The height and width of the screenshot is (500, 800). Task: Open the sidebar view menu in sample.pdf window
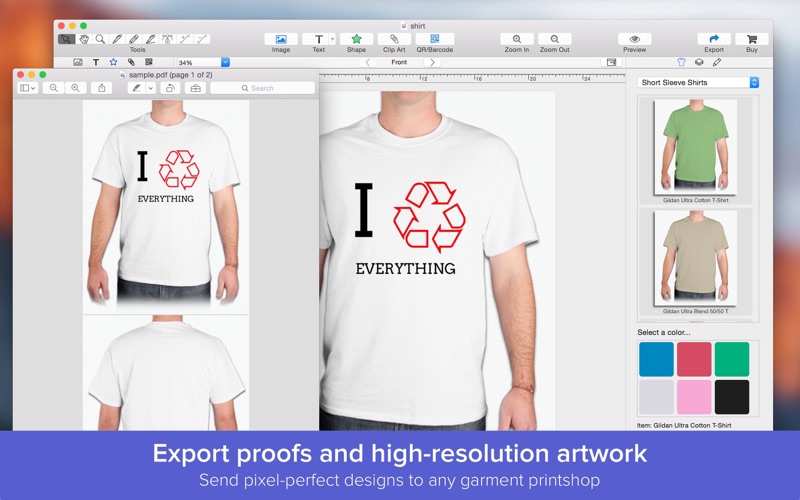[x=28, y=88]
